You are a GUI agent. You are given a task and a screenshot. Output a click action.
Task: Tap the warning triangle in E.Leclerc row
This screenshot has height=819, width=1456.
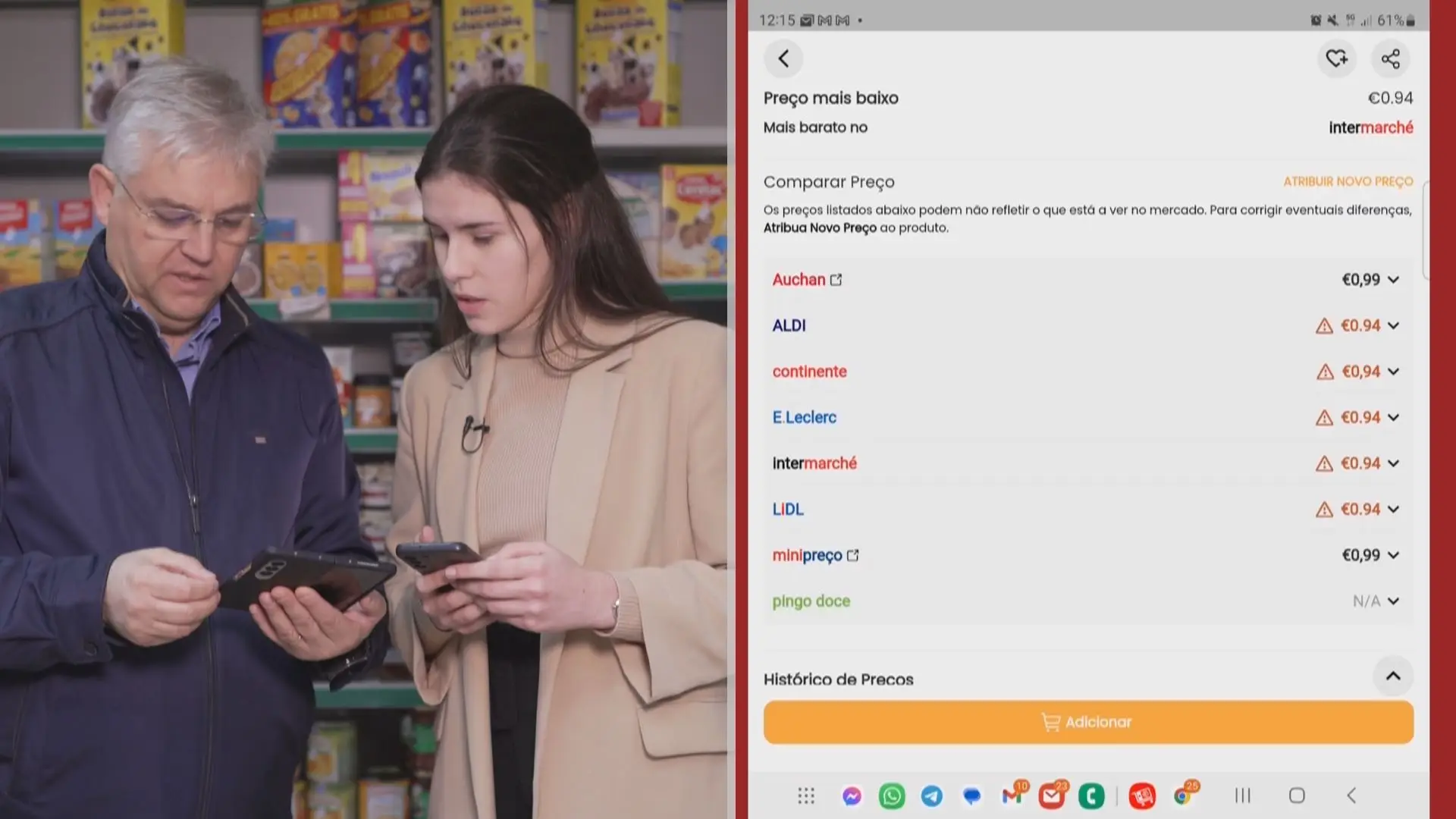pyautogui.click(x=1324, y=418)
